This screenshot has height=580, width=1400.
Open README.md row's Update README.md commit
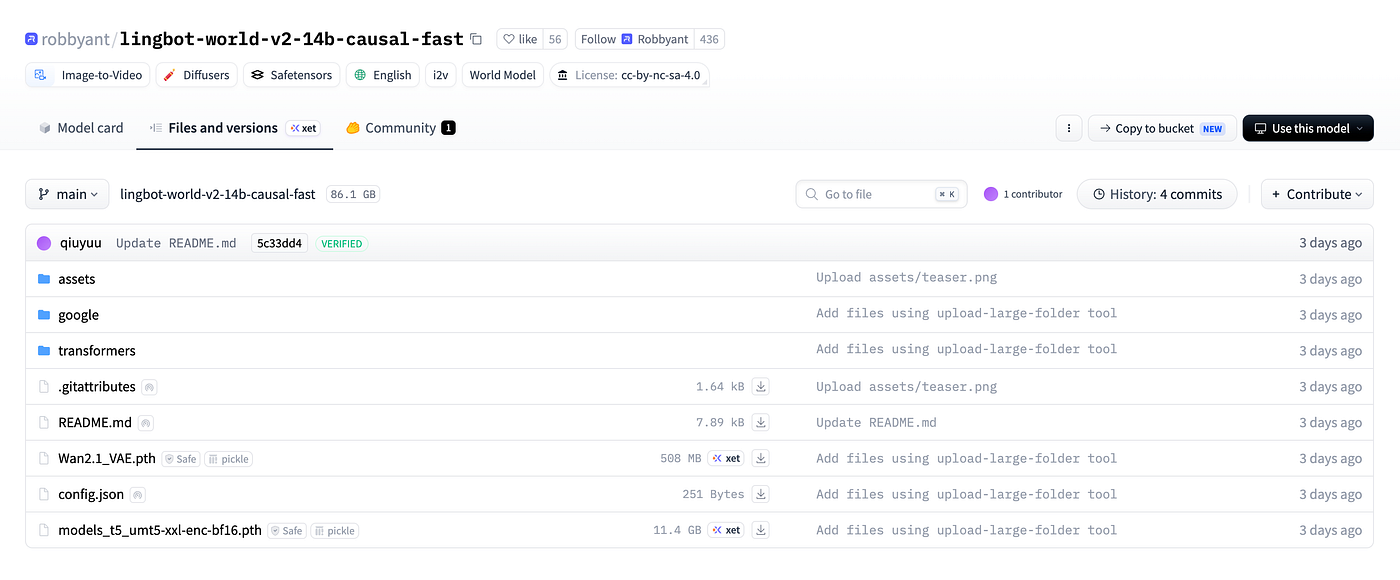pyautogui.click(x=876, y=422)
